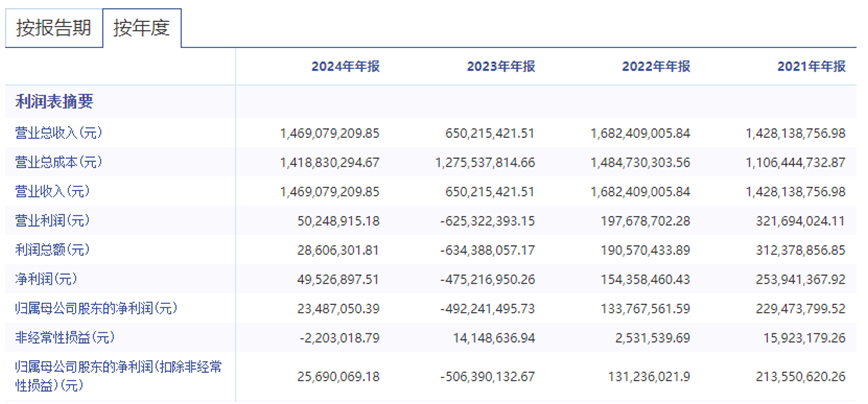
Task: Click the 2022年年报 column header
Action: 656,66
